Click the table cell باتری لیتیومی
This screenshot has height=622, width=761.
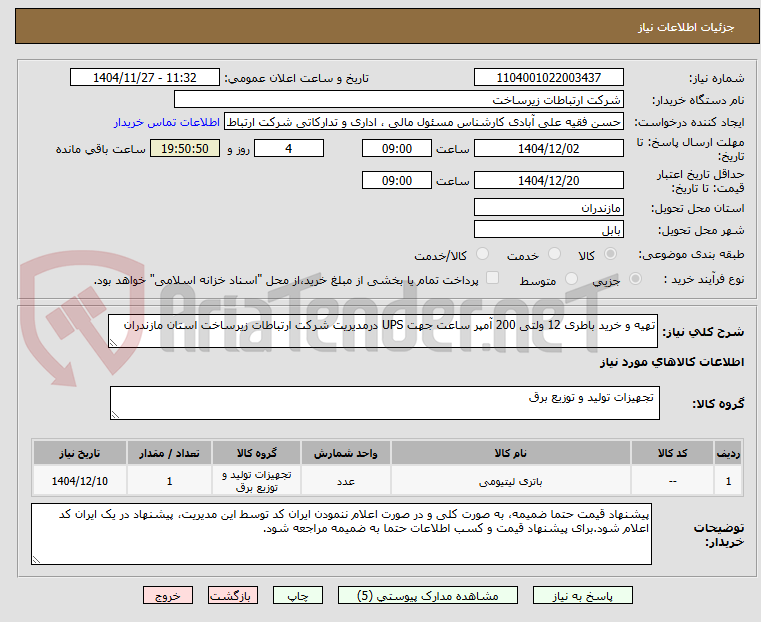tap(511, 481)
